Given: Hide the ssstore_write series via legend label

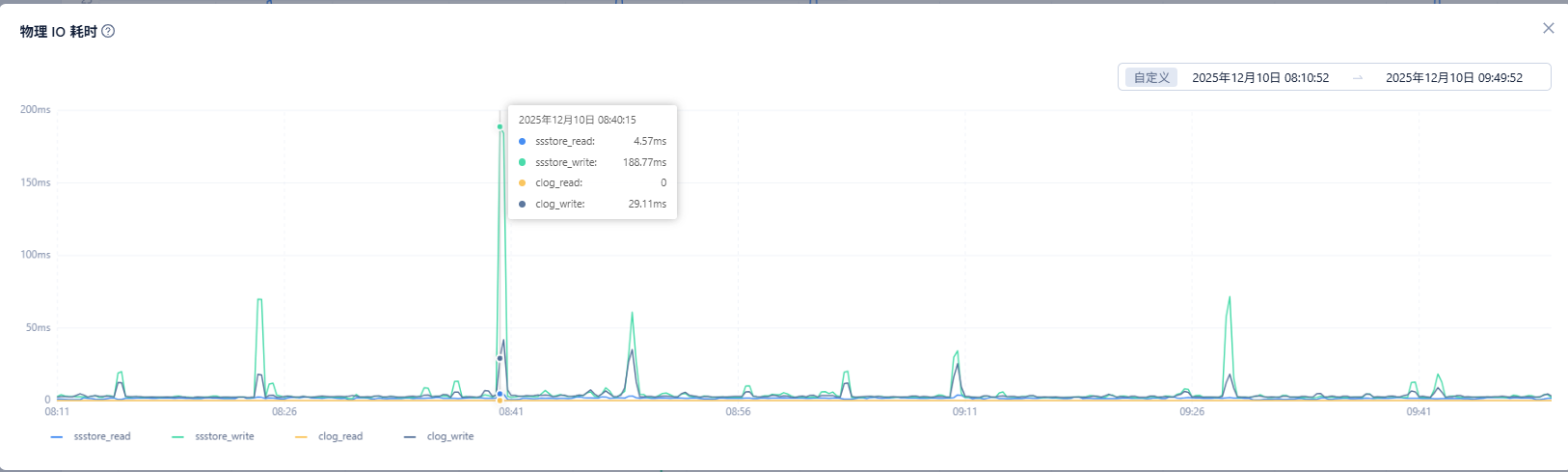Looking at the screenshot, I should pyautogui.click(x=224, y=436).
